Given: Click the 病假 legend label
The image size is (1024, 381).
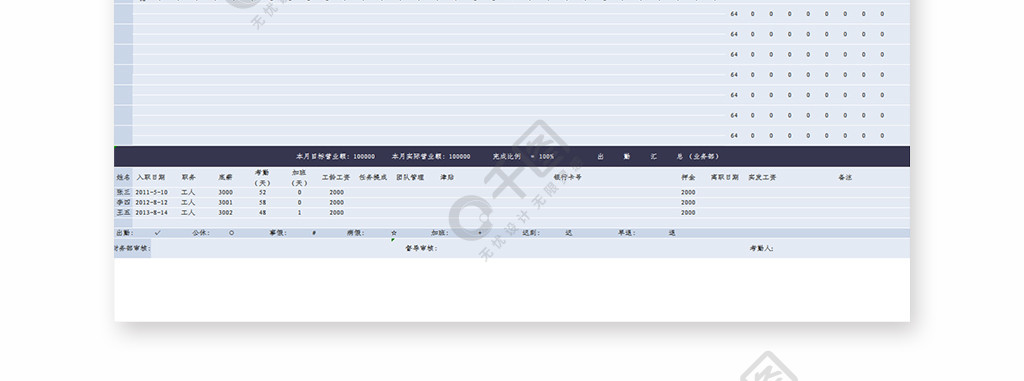Looking at the screenshot, I should click(x=355, y=233).
